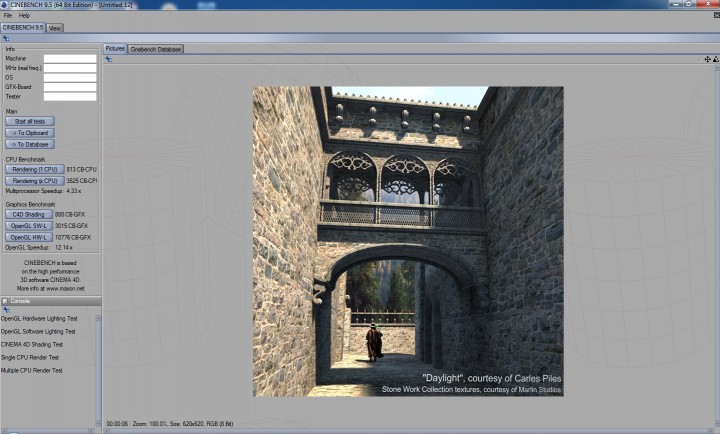Click the 888 CB-GFX result value
The height and width of the screenshot is (434, 720).
pyautogui.click(x=70, y=214)
